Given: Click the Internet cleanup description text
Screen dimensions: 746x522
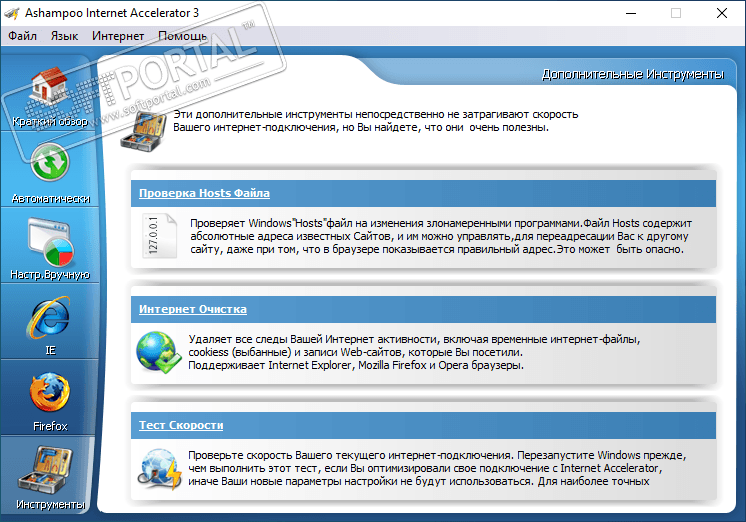Looking at the screenshot, I should pyautogui.click(x=414, y=352).
